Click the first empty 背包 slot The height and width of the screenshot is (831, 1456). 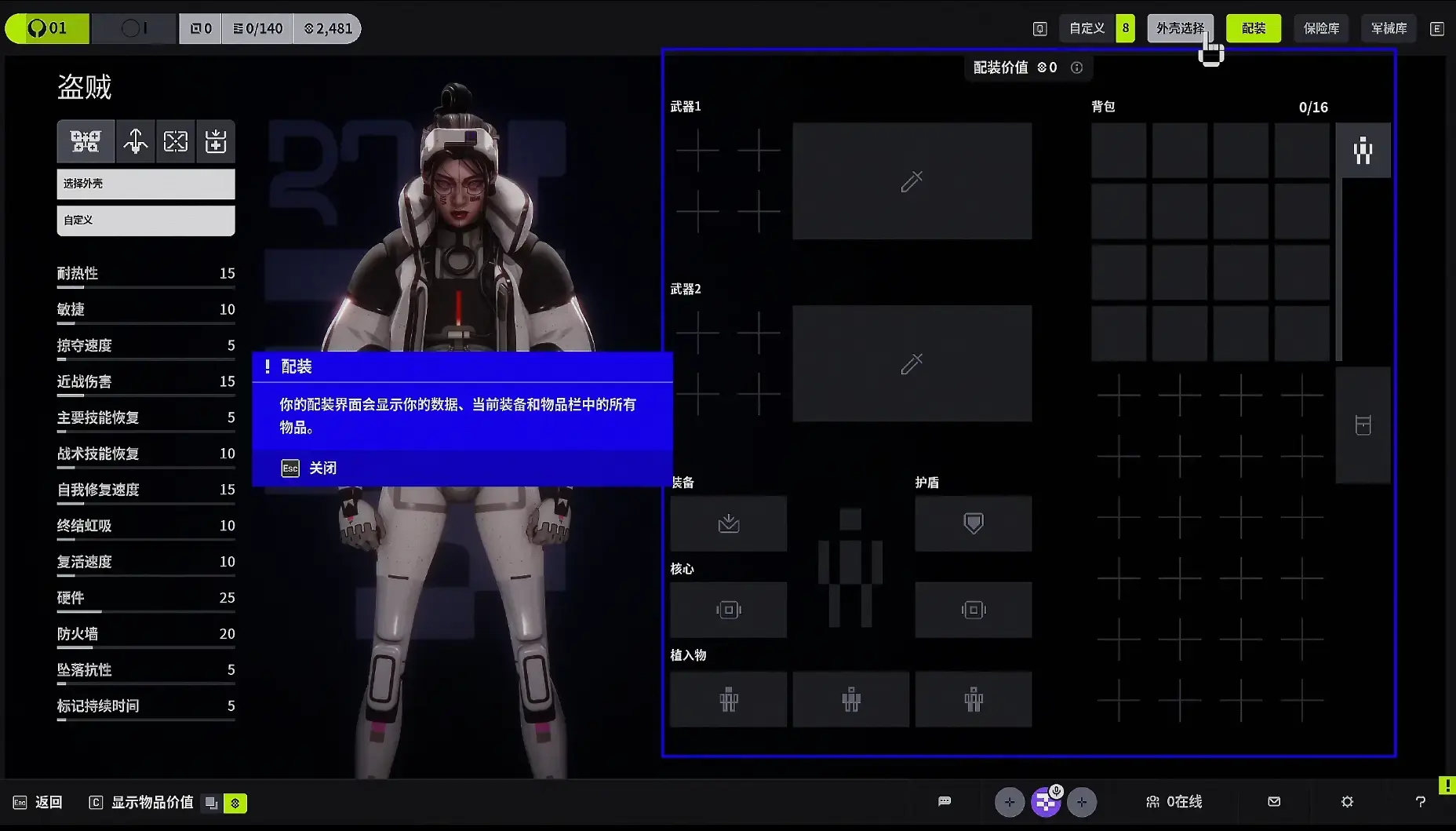(1119, 150)
